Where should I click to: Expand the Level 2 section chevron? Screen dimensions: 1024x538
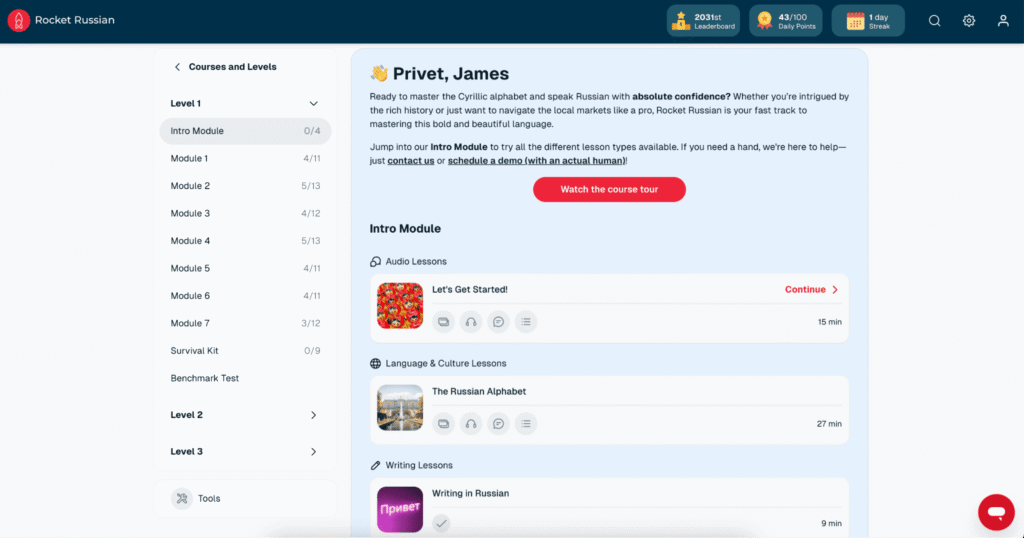pos(313,415)
